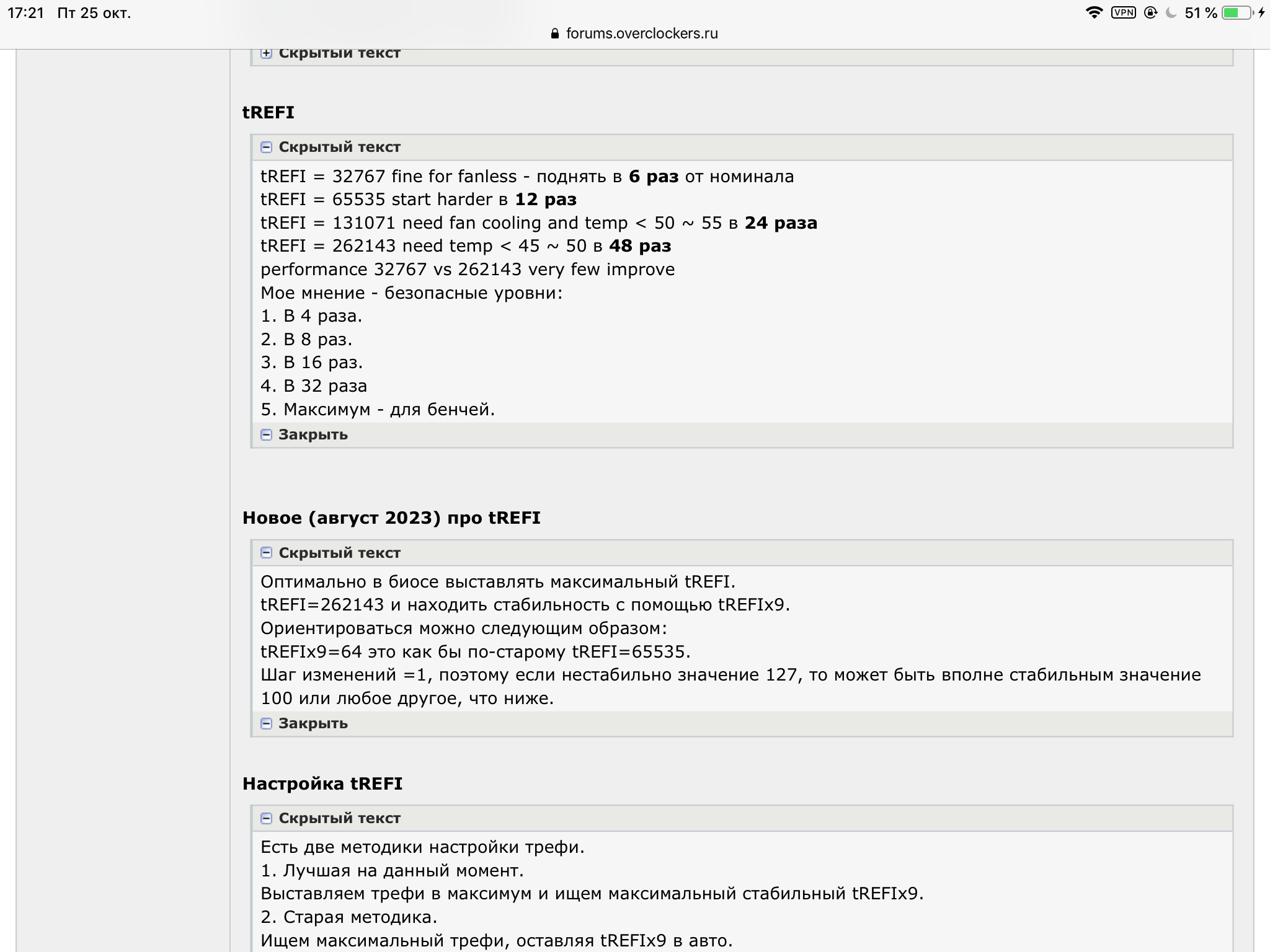Tap the padlock icon in address bar

(x=555, y=33)
